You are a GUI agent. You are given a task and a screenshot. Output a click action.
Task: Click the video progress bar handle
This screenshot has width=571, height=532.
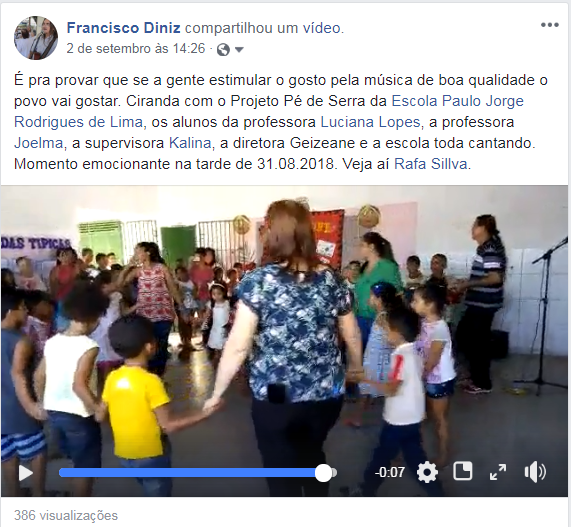coord(323,473)
